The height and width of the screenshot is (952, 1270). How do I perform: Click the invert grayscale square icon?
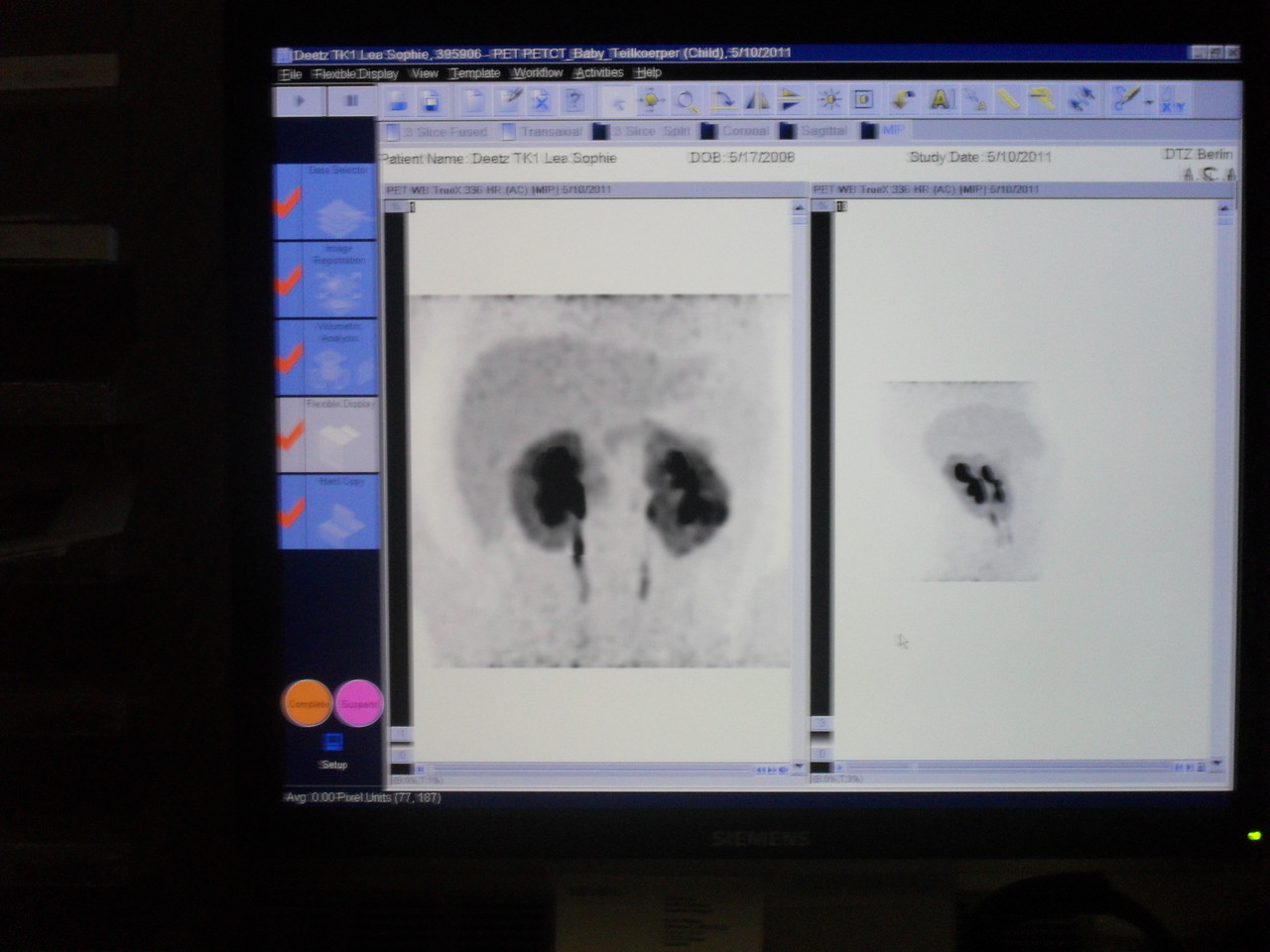[863, 99]
